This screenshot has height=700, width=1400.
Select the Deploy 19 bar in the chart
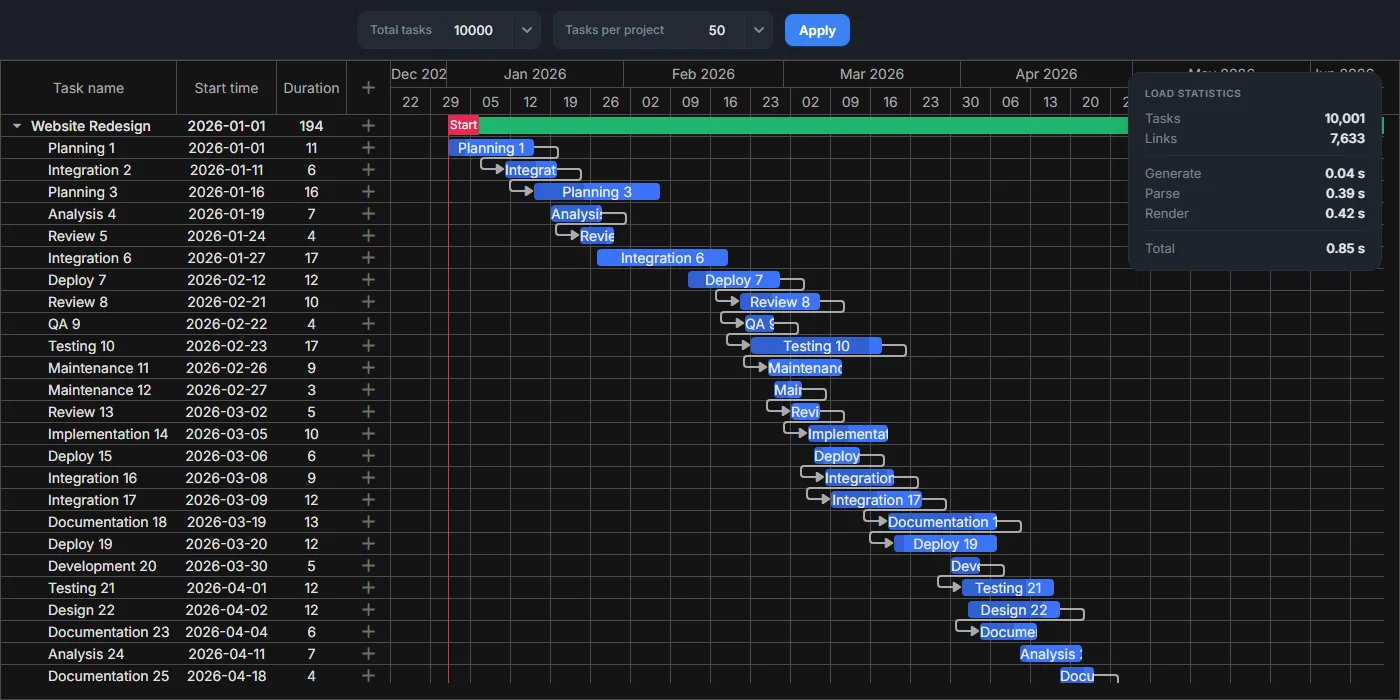(945, 544)
